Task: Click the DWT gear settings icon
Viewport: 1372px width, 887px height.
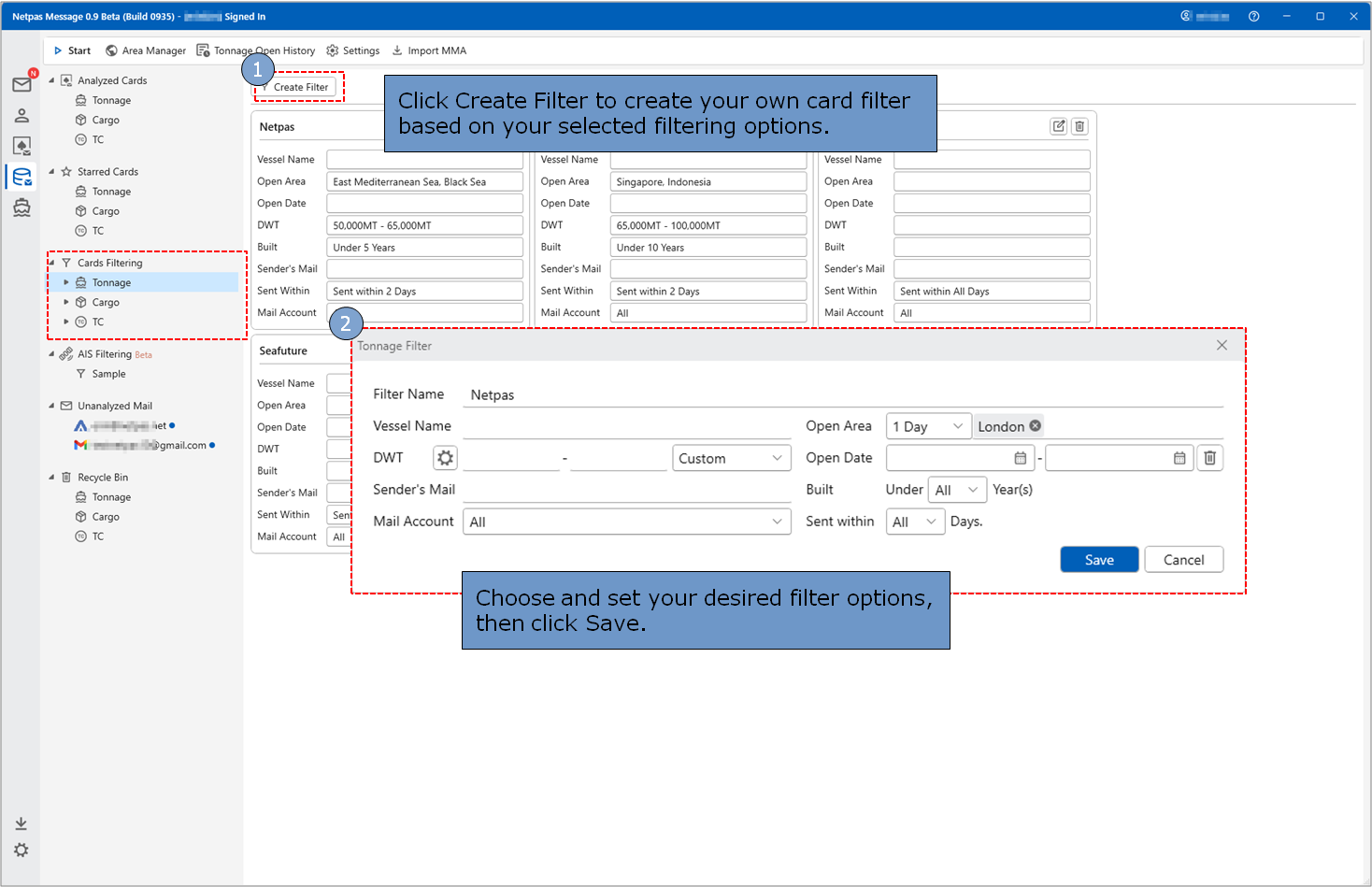Action: pyautogui.click(x=446, y=458)
